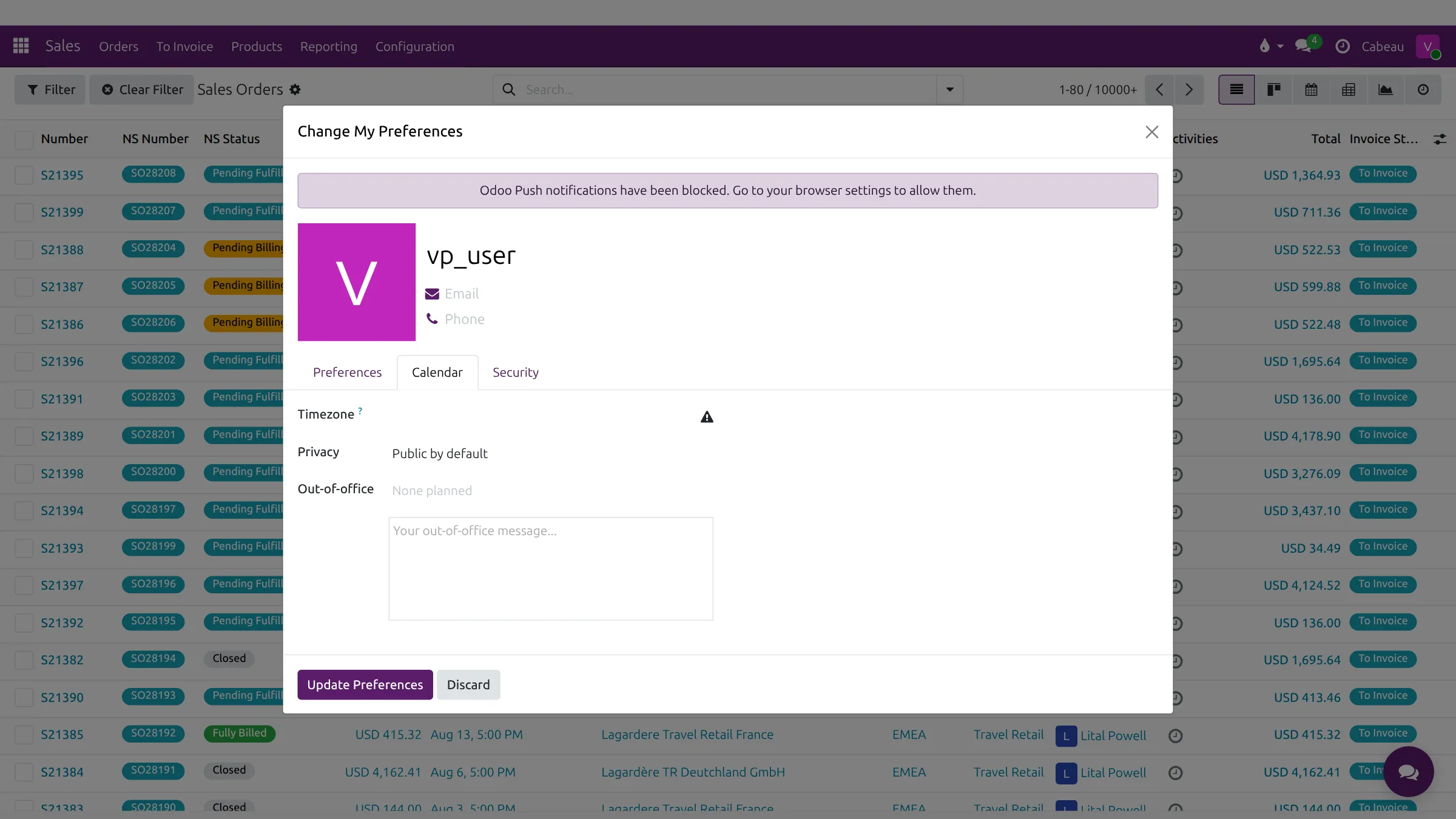Click the Email field under vp_user
The height and width of the screenshot is (819, 1456).
(462, 294)
